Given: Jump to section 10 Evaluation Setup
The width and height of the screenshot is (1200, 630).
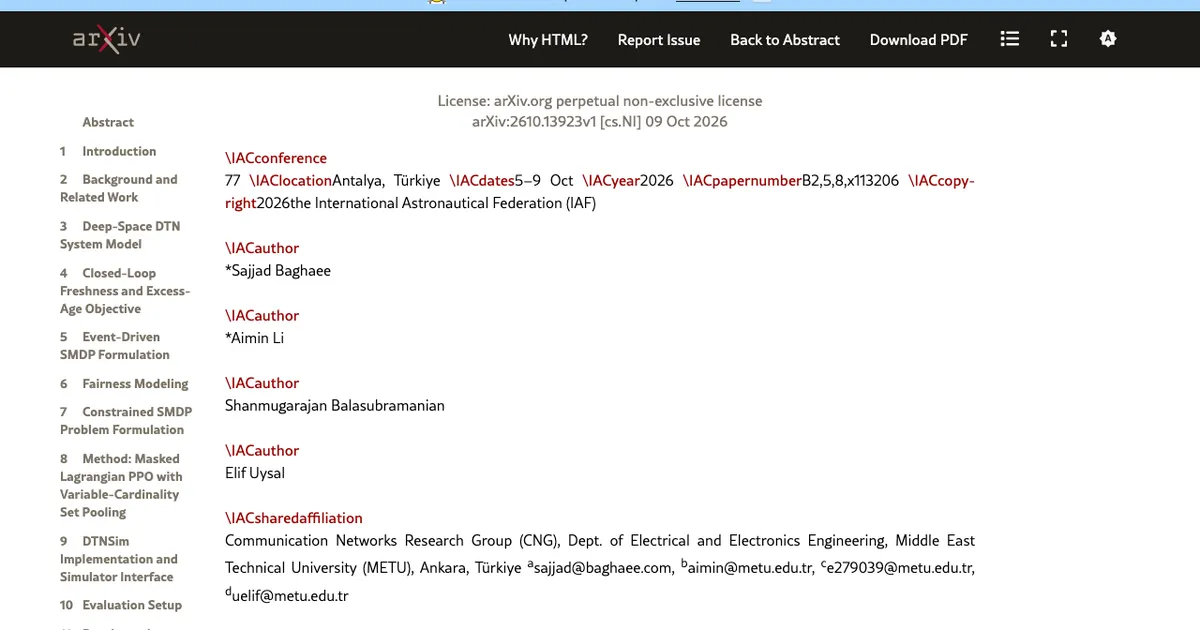Looking at the screenshot, I should [x=120, y=605].
